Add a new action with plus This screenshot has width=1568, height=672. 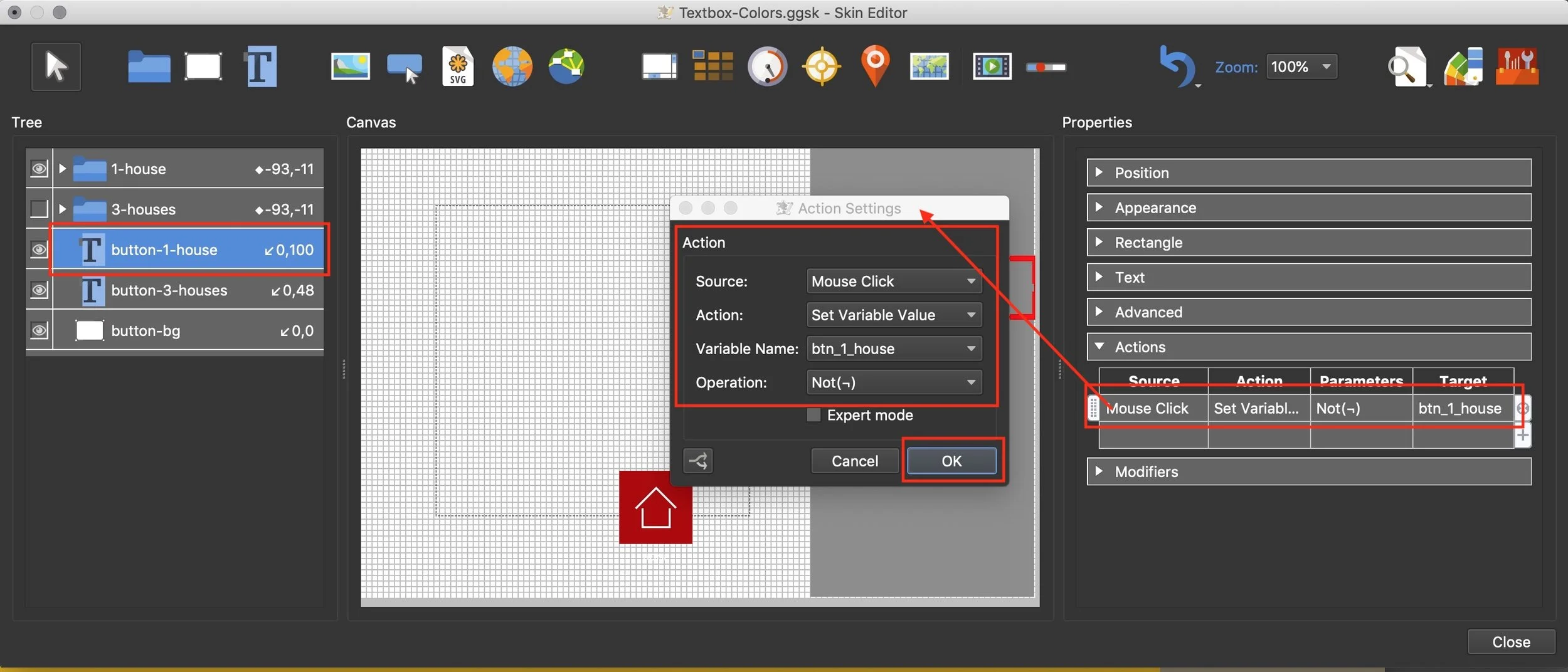pyautogui.click(x=1523, y=435)
